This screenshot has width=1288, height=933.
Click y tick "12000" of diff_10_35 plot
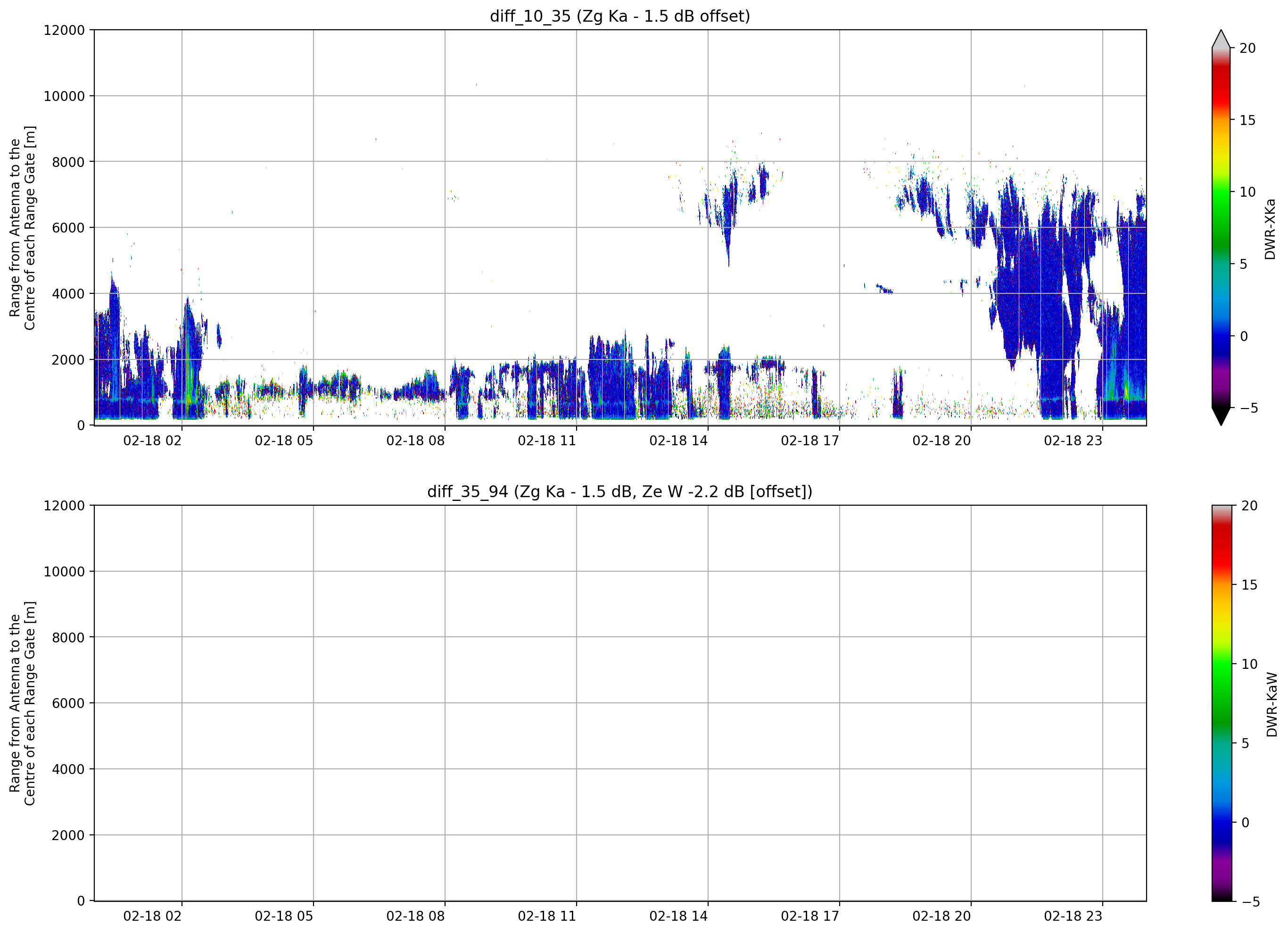pos(64,30)
